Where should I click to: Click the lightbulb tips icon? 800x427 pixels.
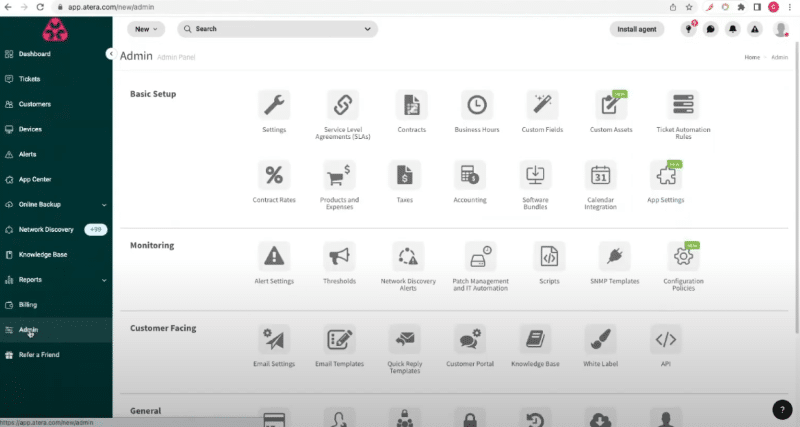pyautogui.click(x=688, y=29)
